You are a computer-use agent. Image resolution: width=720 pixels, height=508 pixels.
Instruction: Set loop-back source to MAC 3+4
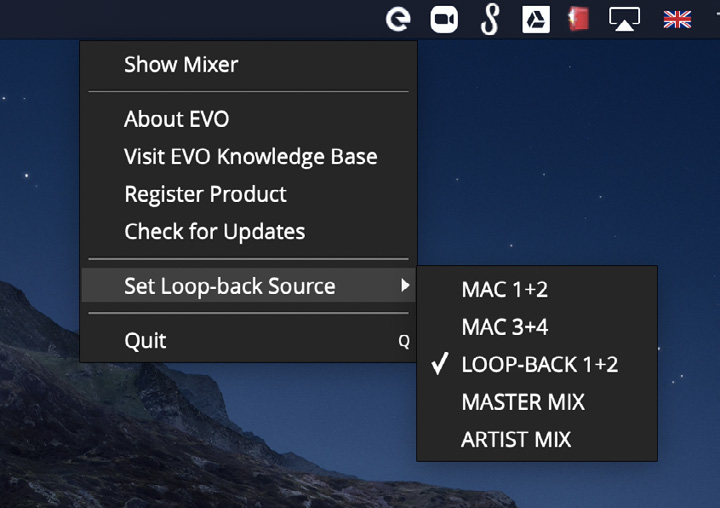[x=537, y=327]
